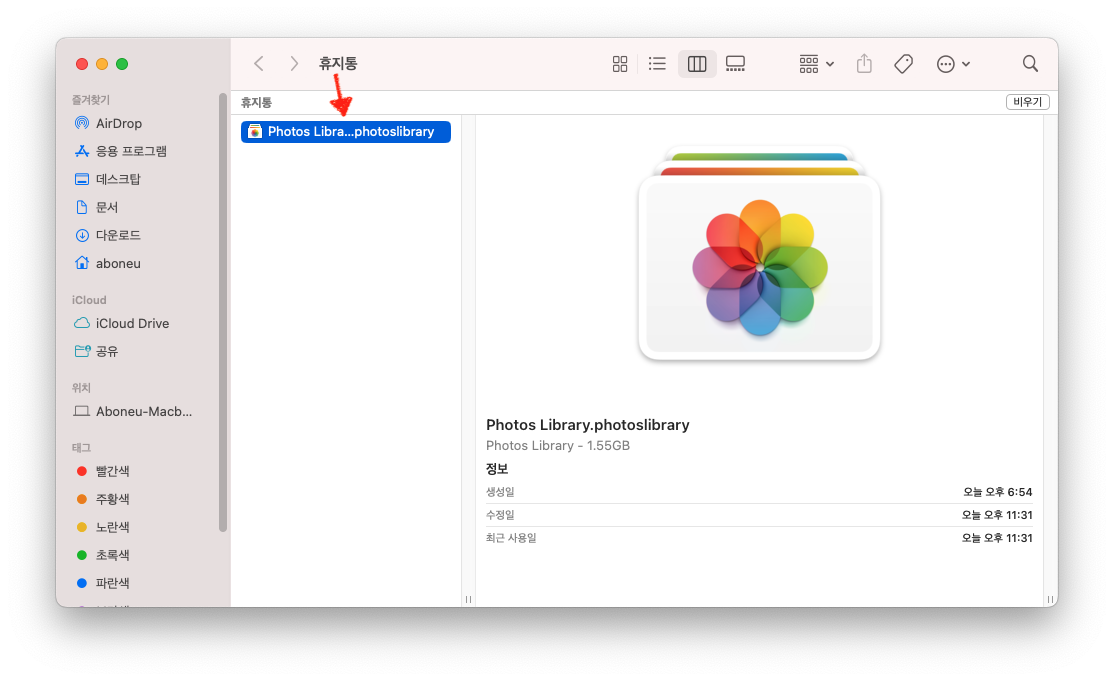Click the 휴지통 path bar label

[x=256, y=102]
